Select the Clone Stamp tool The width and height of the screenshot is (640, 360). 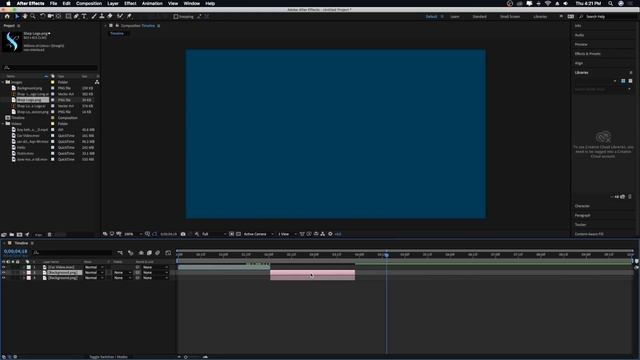(x=102, y=16)
